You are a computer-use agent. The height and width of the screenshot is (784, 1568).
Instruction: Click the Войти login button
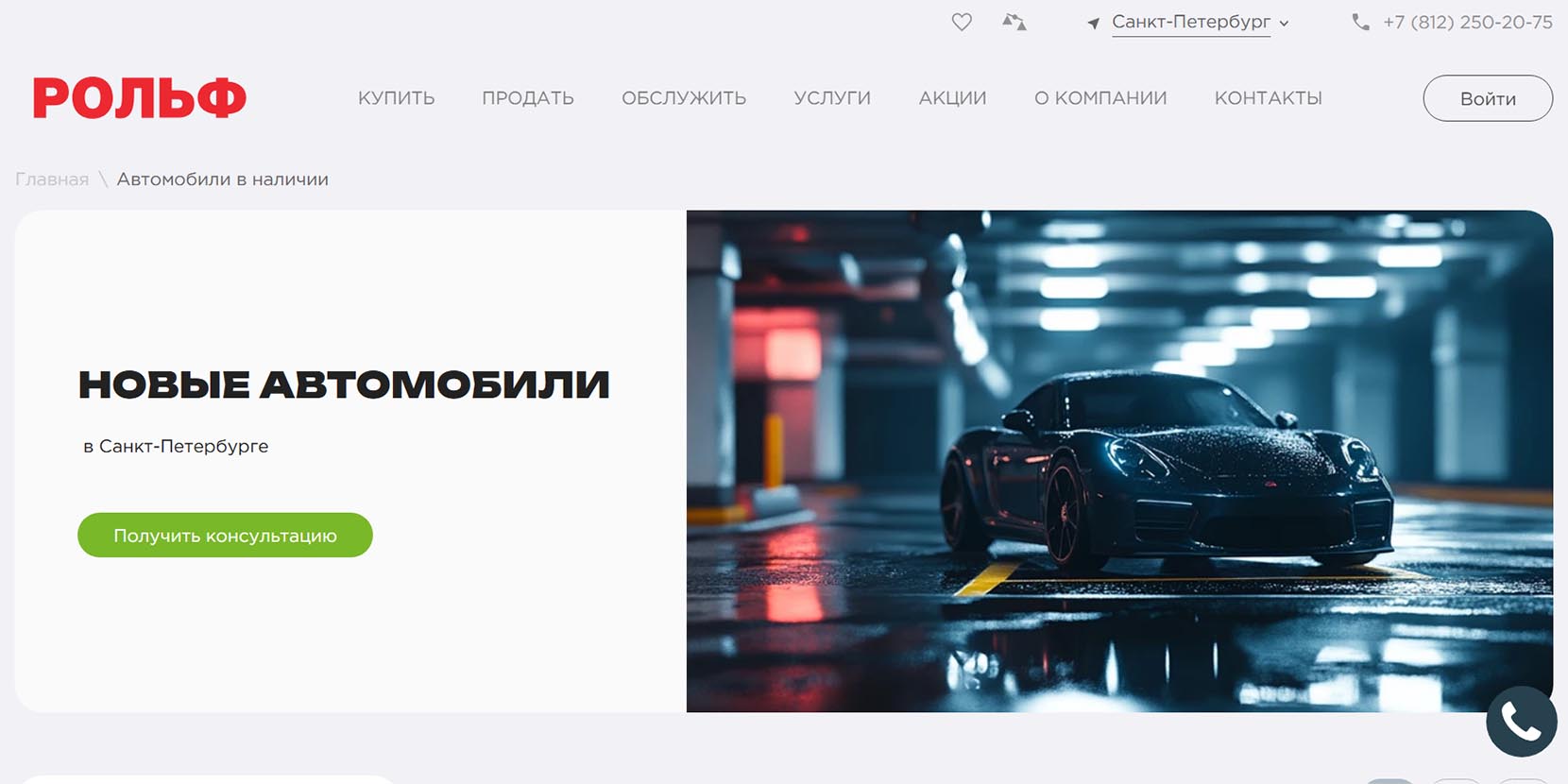click(1488, 98)
